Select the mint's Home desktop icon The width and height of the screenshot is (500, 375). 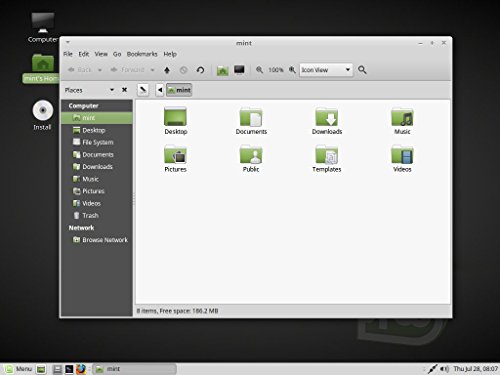[x=42, y=69]
